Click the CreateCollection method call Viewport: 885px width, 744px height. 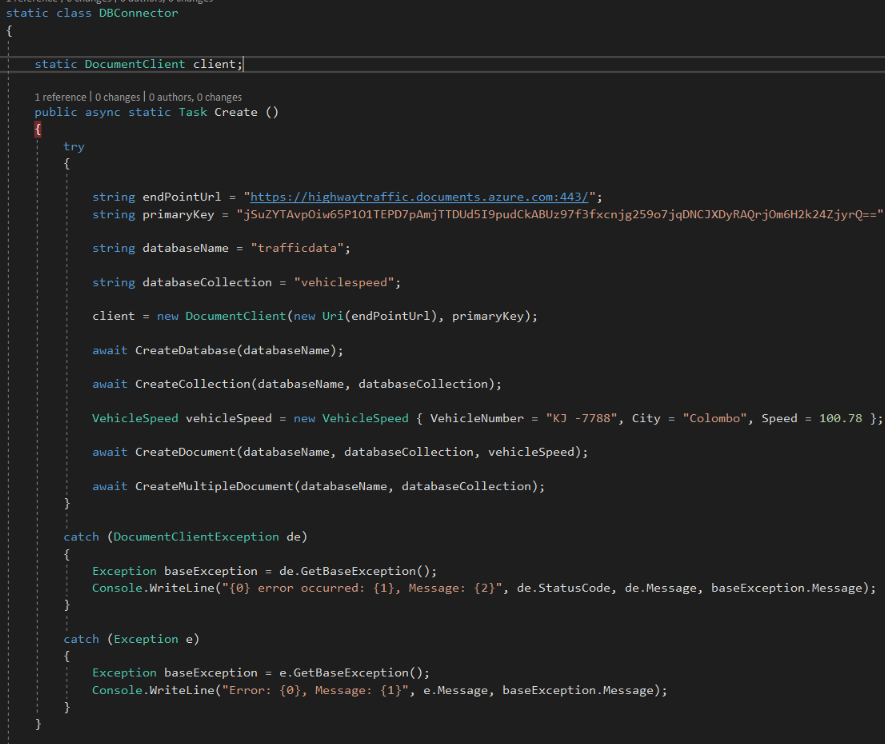point(192,384)
